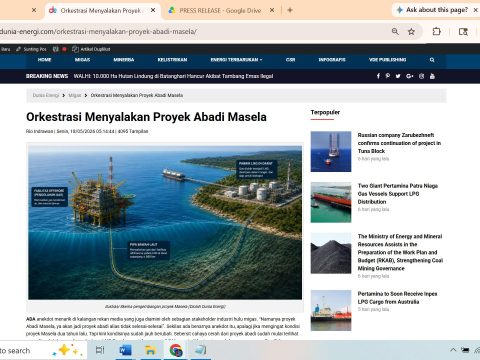The width and height of the screenshot is (480, 360).
Task: Open Microsoft Word from the taskbar
Action: click(x=125, y=350)
